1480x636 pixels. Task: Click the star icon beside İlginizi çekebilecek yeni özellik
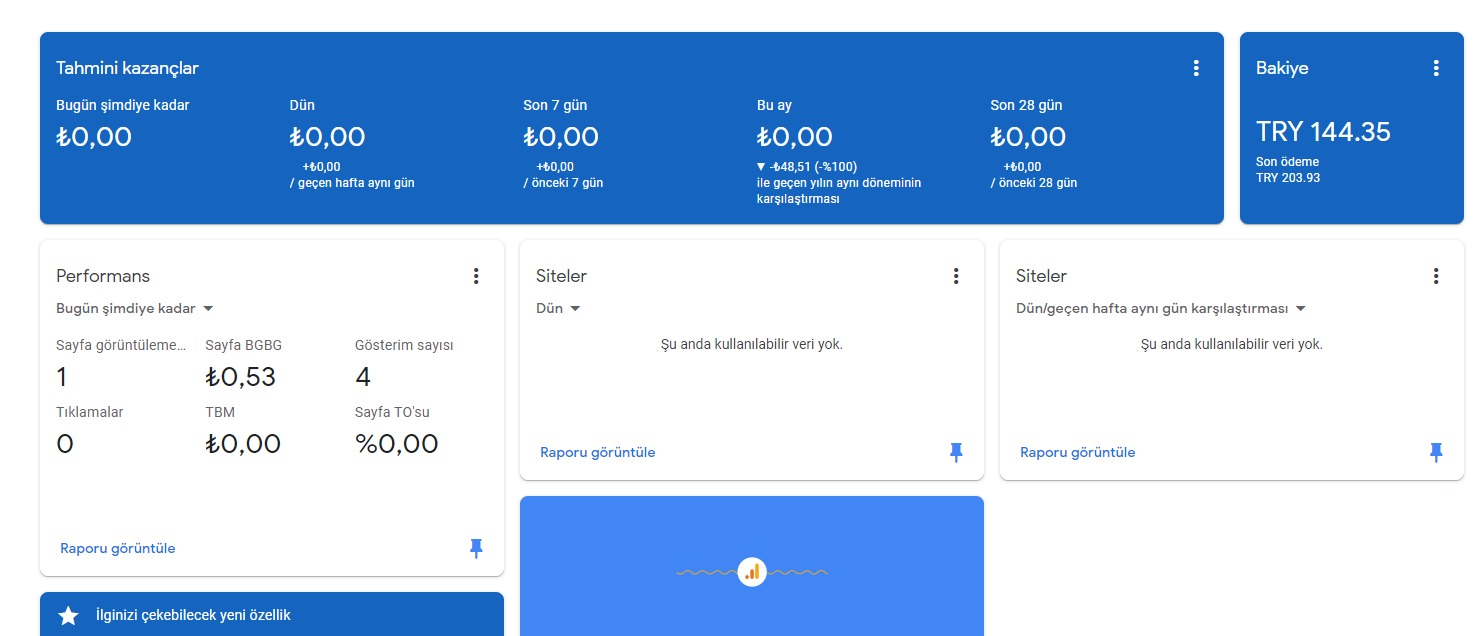click(68, 616)
